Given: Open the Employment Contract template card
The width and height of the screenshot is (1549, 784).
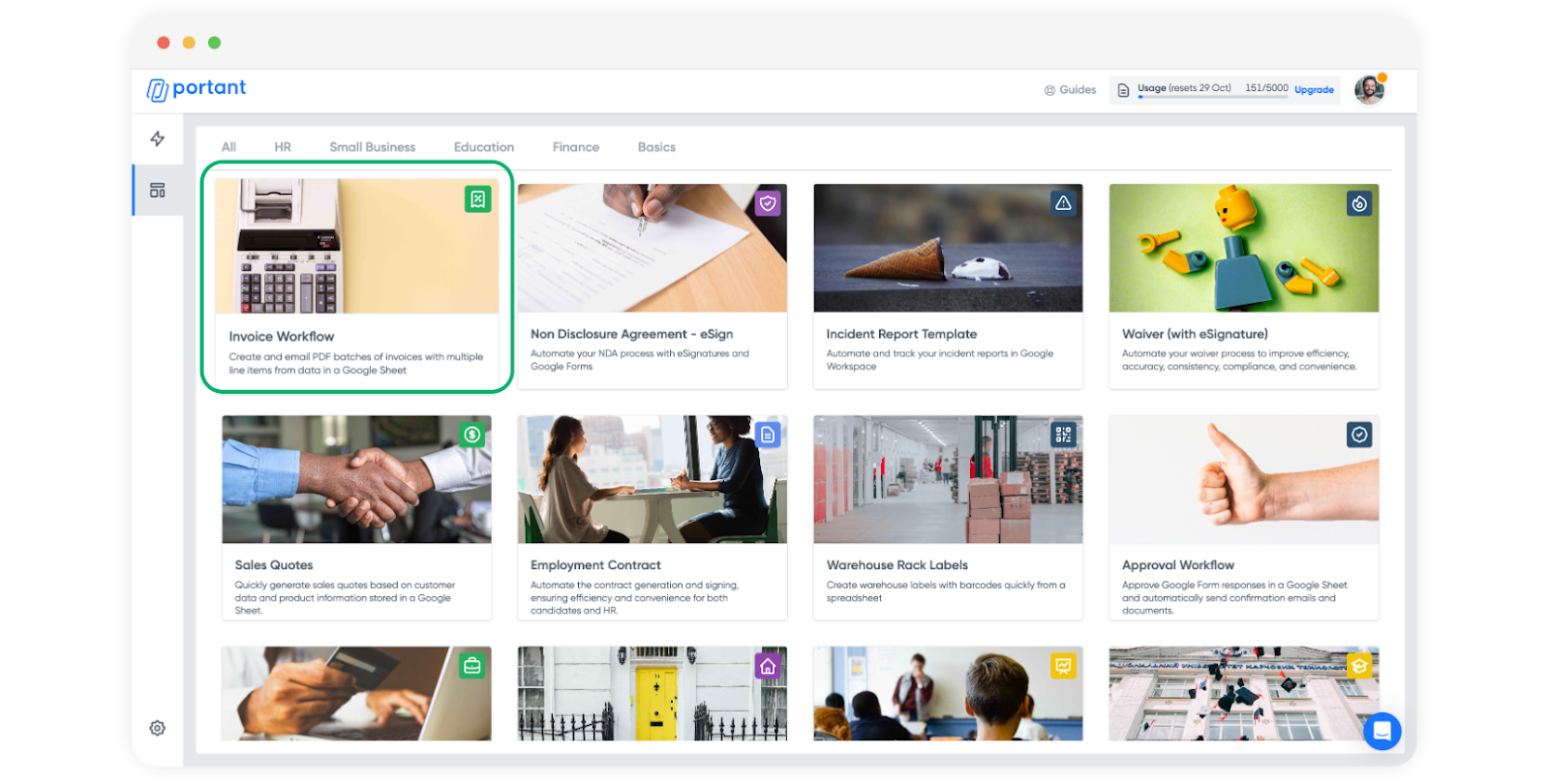Looking at the screenshot, I should coord(652,518).
